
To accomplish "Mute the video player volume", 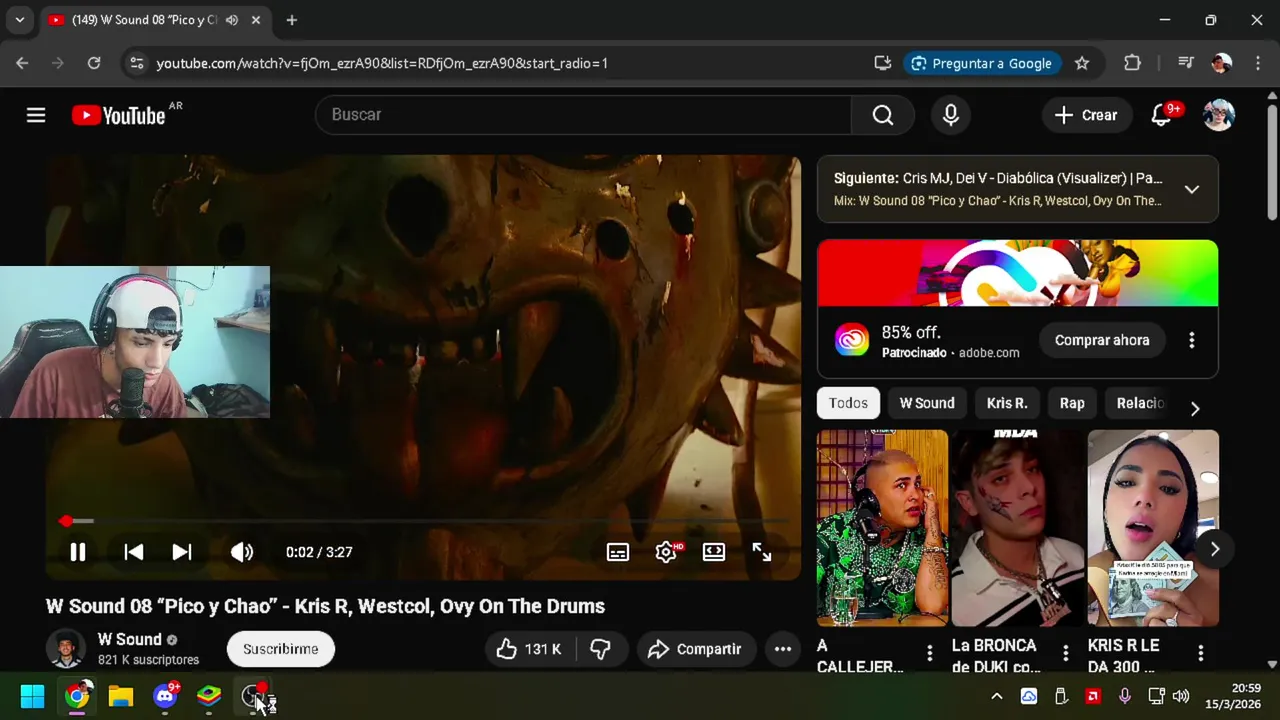I will (x=242, y=552).
